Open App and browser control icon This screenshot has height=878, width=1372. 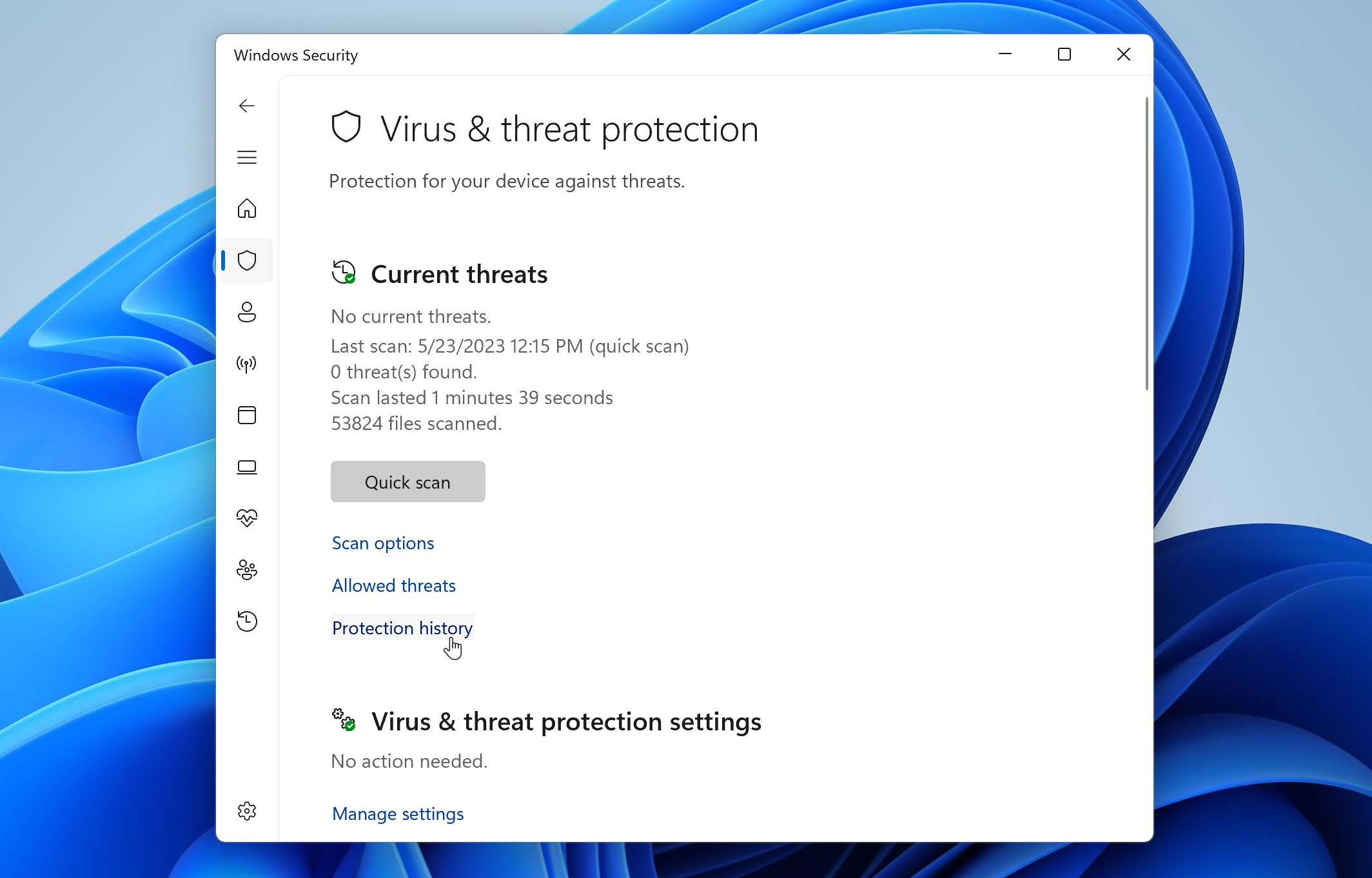247,415
